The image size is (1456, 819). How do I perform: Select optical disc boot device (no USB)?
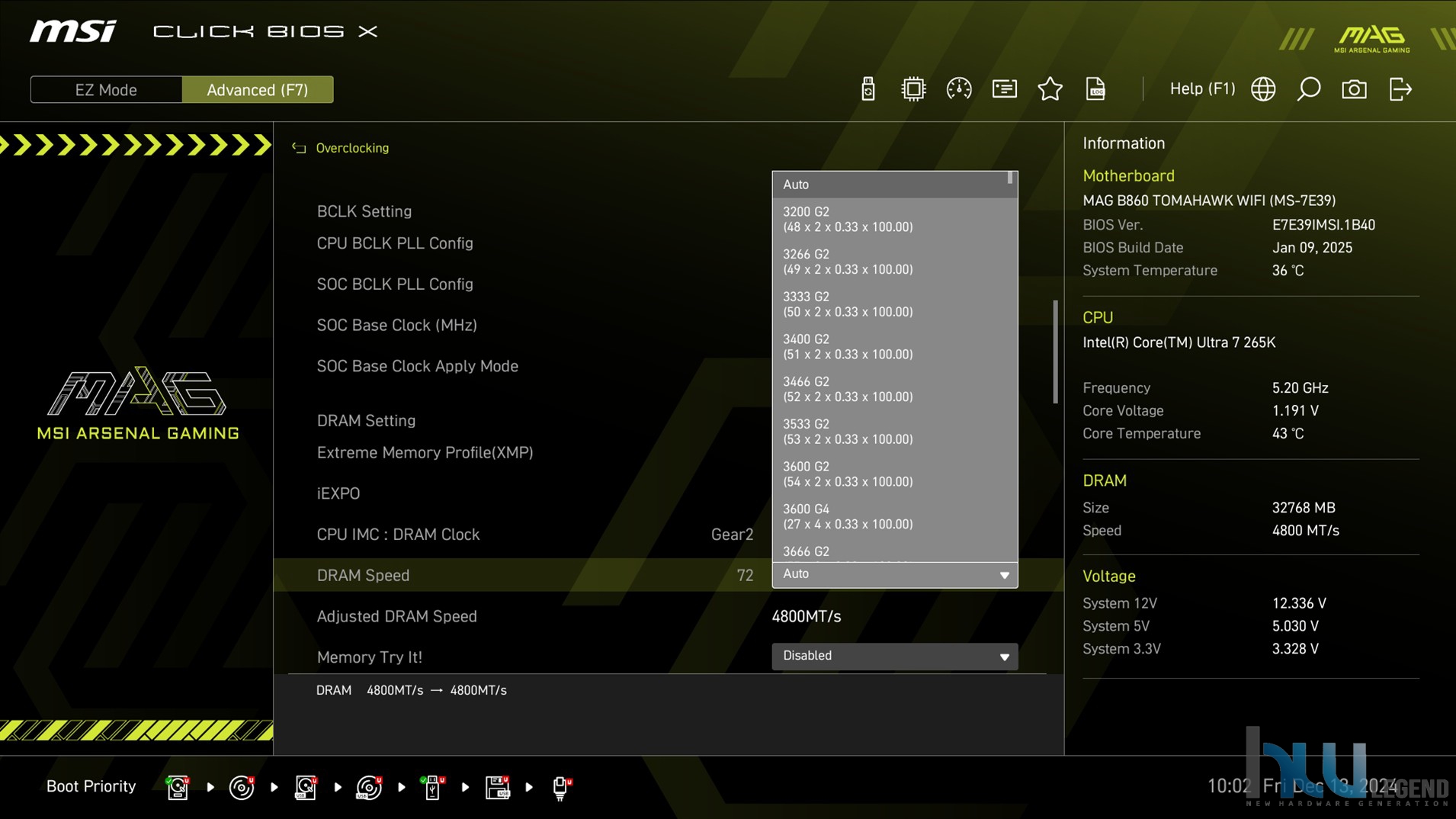242,787
